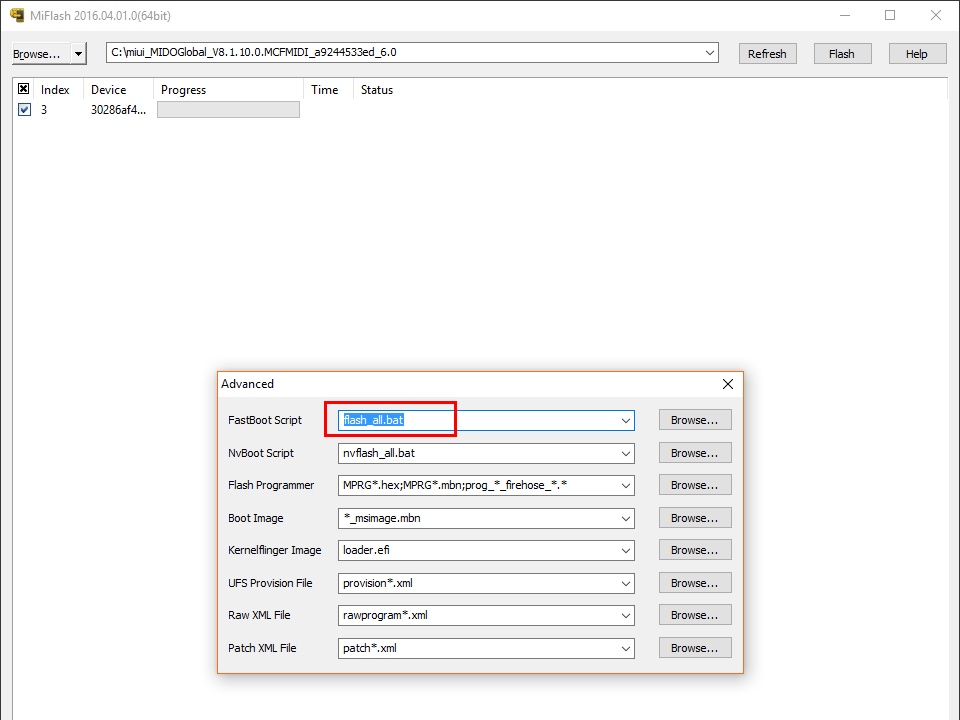Expand the Raw XML File dropdown

(x=626, y=615)
